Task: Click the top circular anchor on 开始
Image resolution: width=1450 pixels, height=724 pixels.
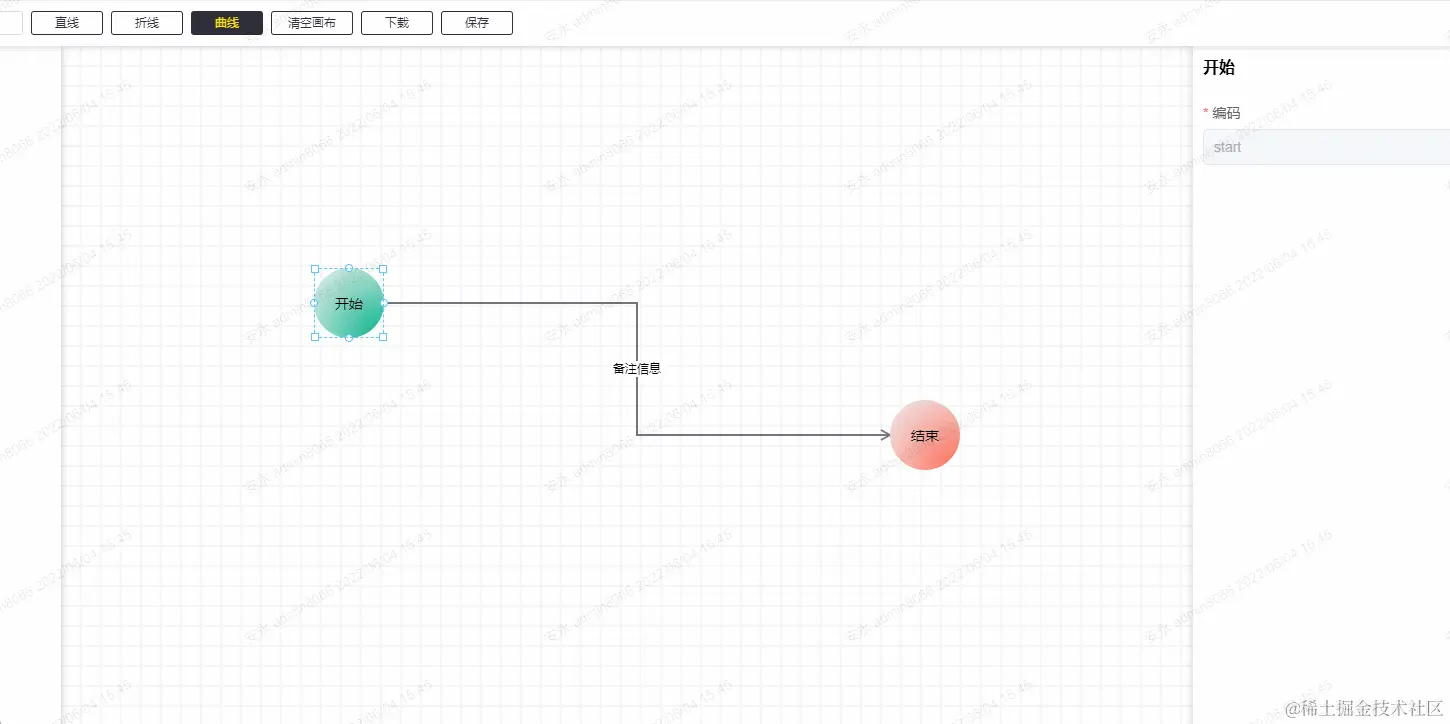Action: [x=349, y=268]
